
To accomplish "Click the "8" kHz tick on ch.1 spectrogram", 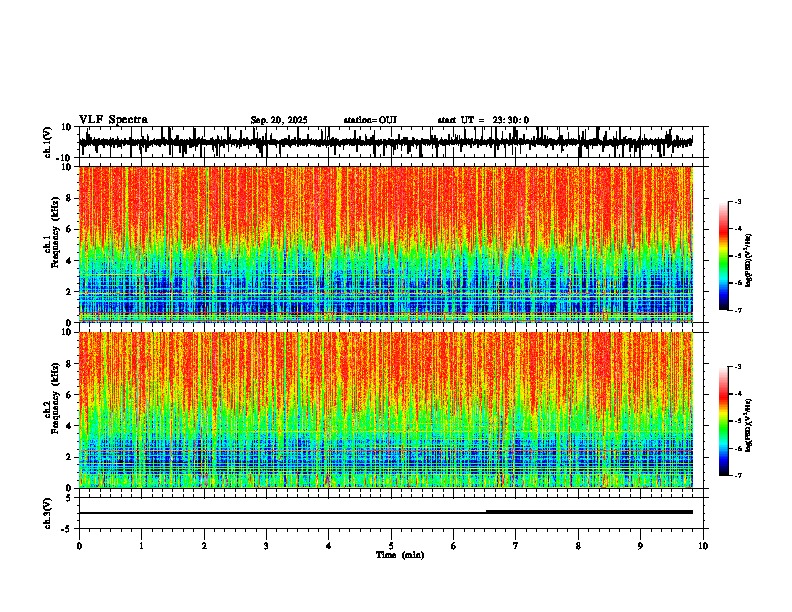I will (69, 198).
